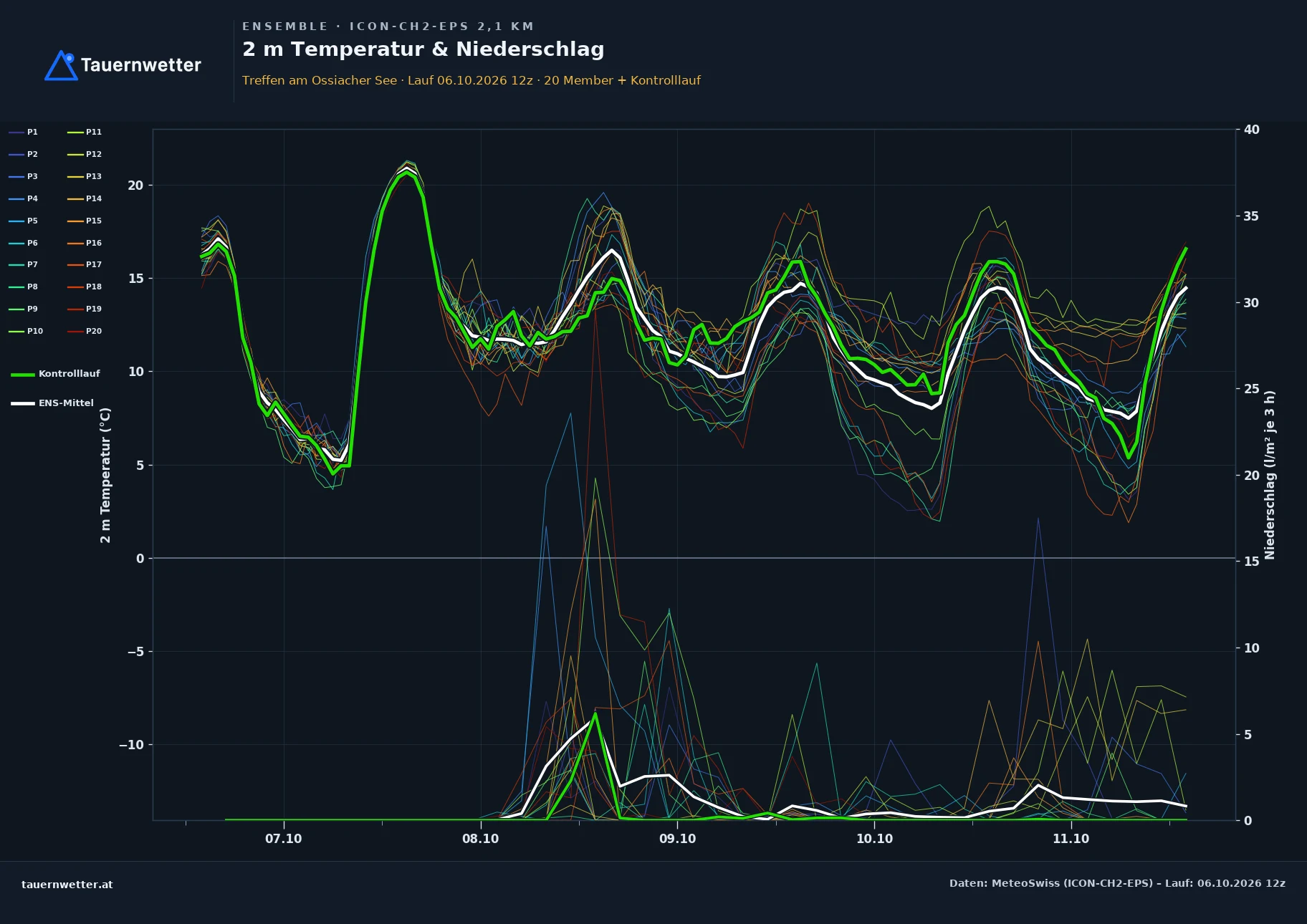The height and width of the screenshot is (924, 1307).
Task: Select the P8 legend entry
Action: pos(24,287)
